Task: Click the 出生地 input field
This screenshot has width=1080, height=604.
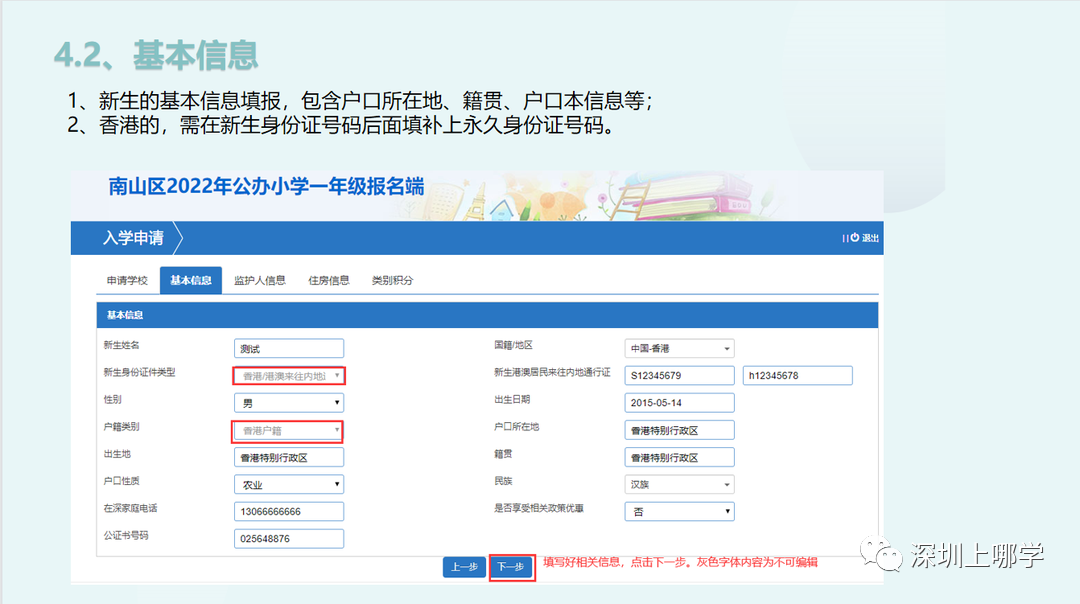Action: point(289,457)
